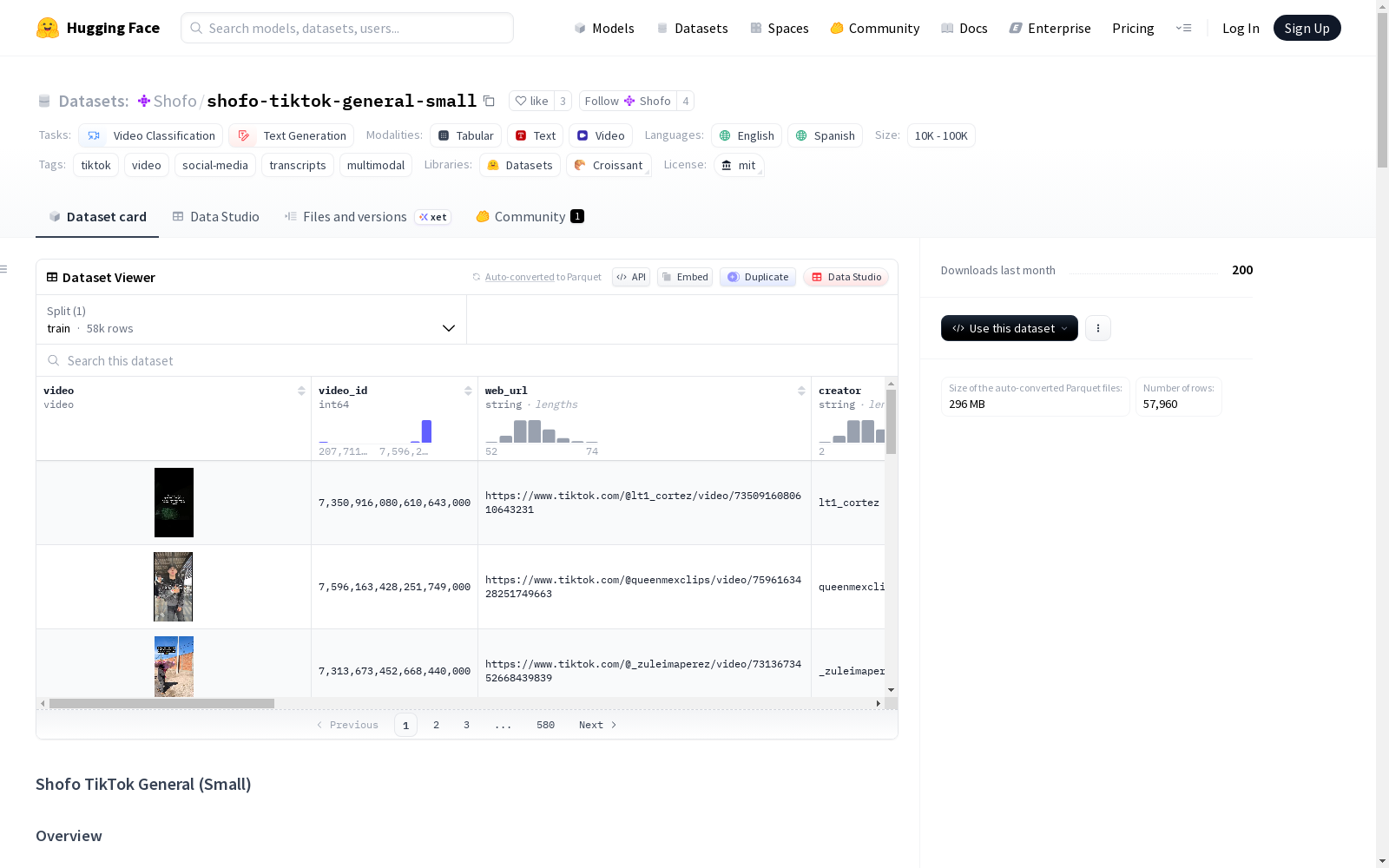Click the Log In link
Image resolution: width=1389 pixels, height=868 pixels.
[1241, 28]
